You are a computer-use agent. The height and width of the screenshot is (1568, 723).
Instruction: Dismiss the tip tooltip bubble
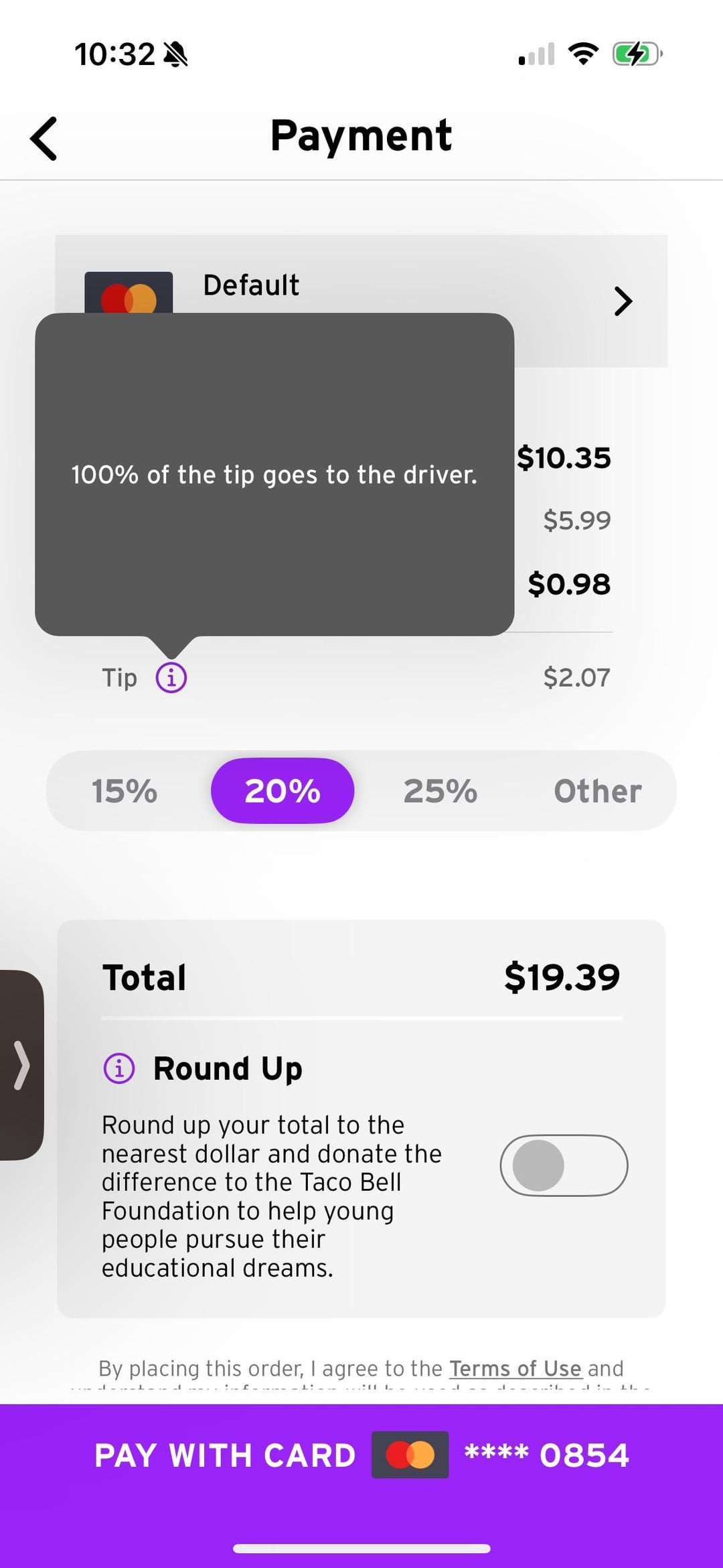pos(274,474)
